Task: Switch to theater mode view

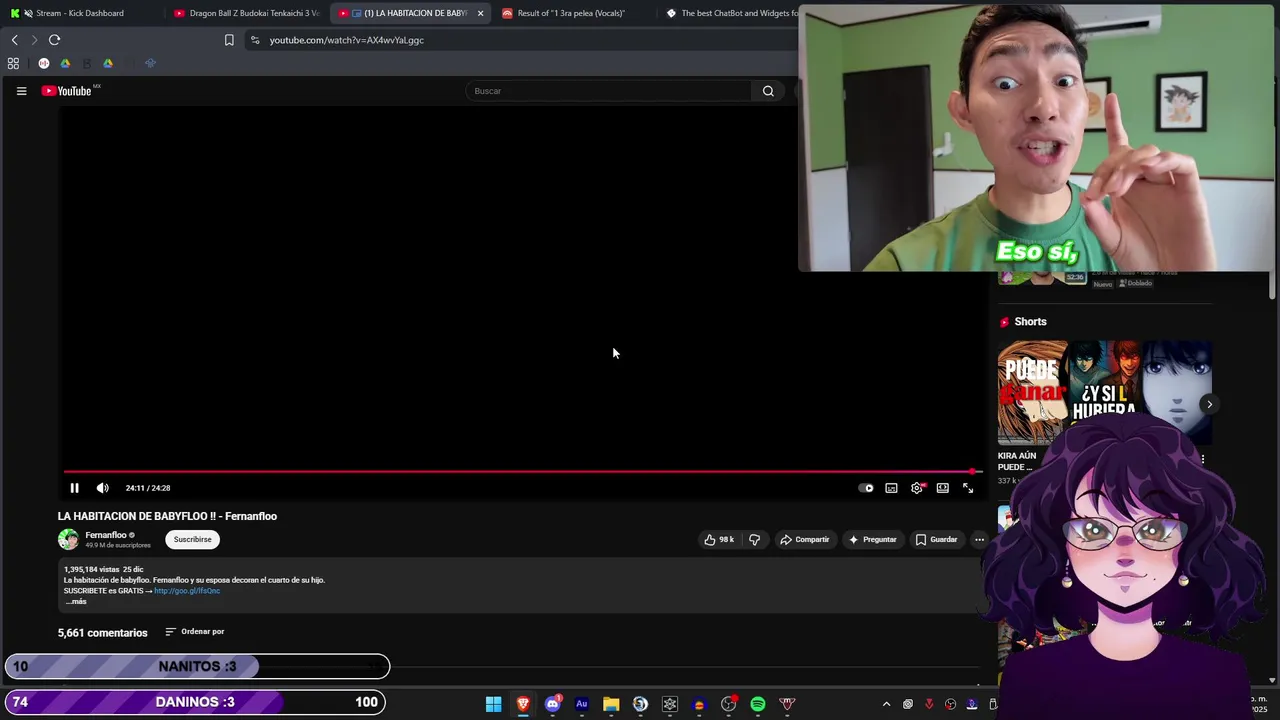Action: pos(942,488)
